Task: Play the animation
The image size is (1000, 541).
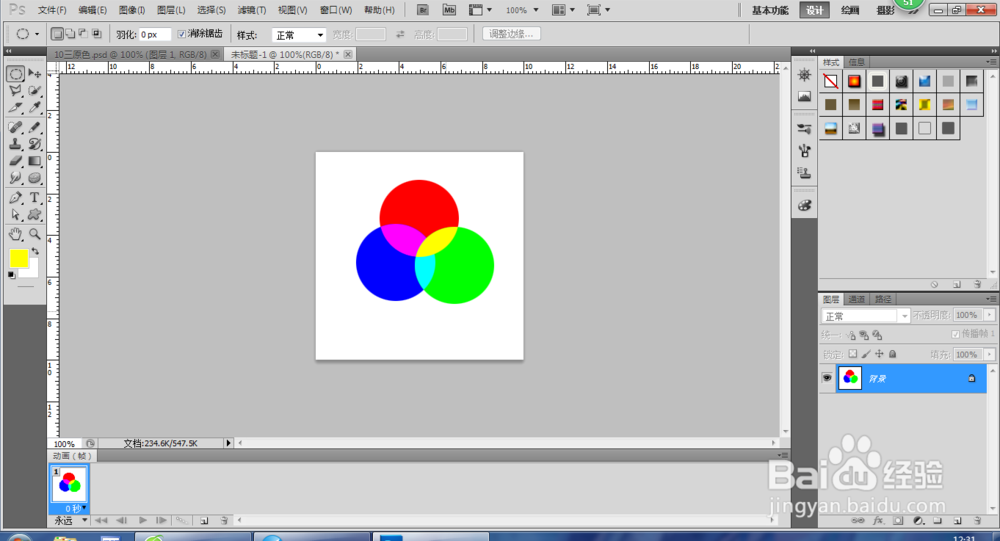Action: tap(143, 521)
